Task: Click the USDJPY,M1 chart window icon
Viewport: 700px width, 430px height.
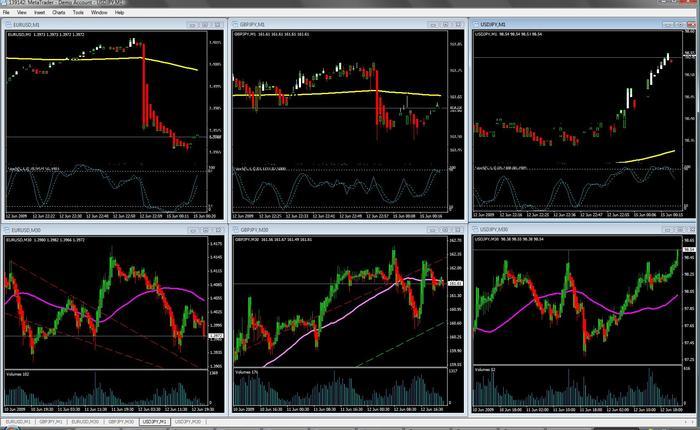Action: click(x=476, y=24)
